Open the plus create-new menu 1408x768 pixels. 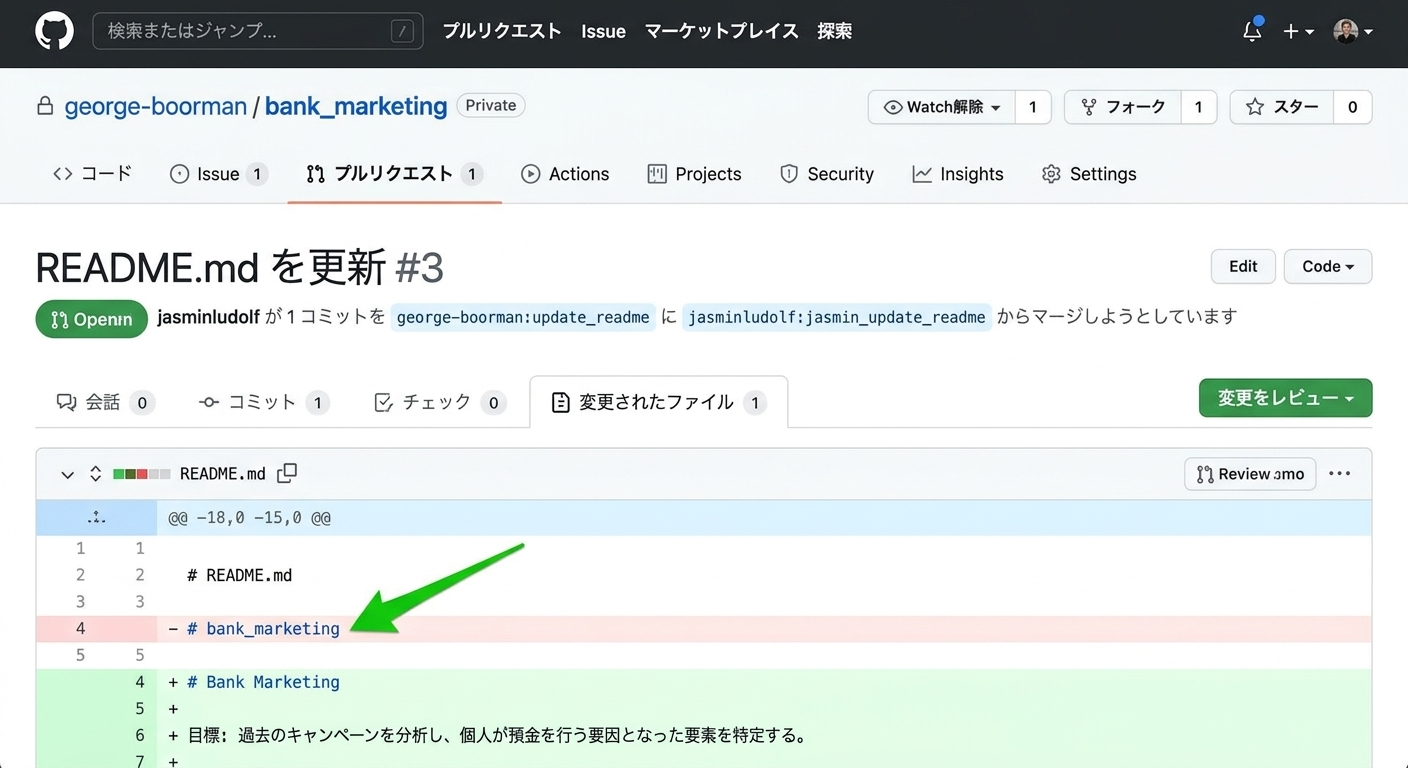coord(1298,31)
